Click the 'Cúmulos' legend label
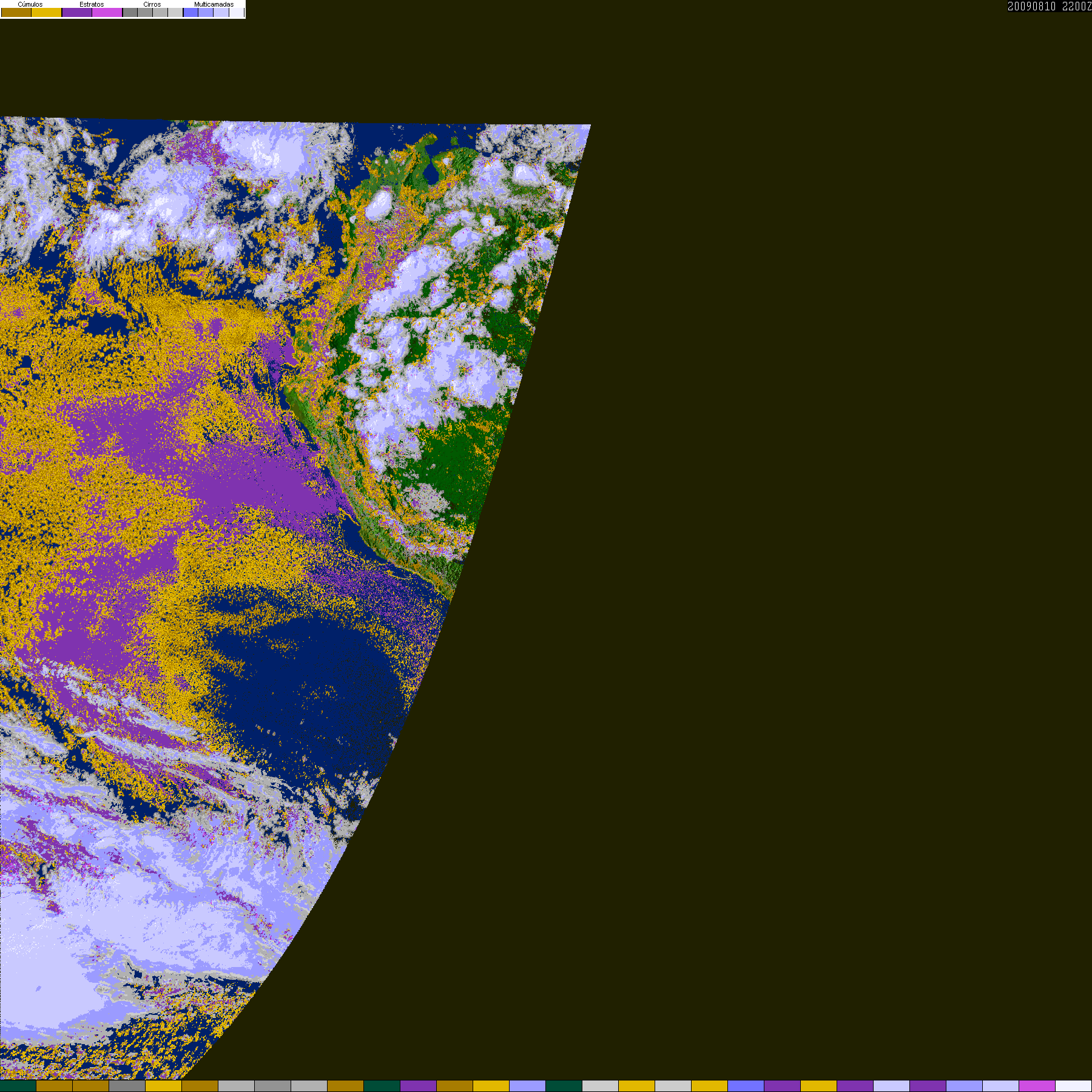 click(x=30, y=4)
